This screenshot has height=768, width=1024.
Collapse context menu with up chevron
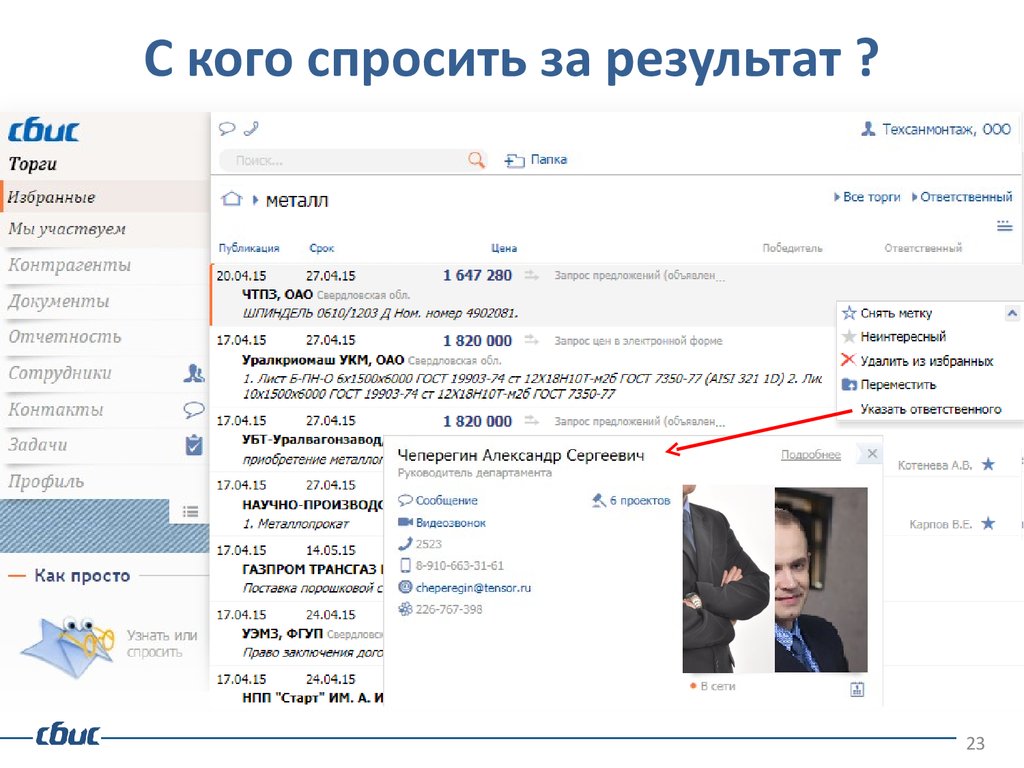click(1011, 313)
